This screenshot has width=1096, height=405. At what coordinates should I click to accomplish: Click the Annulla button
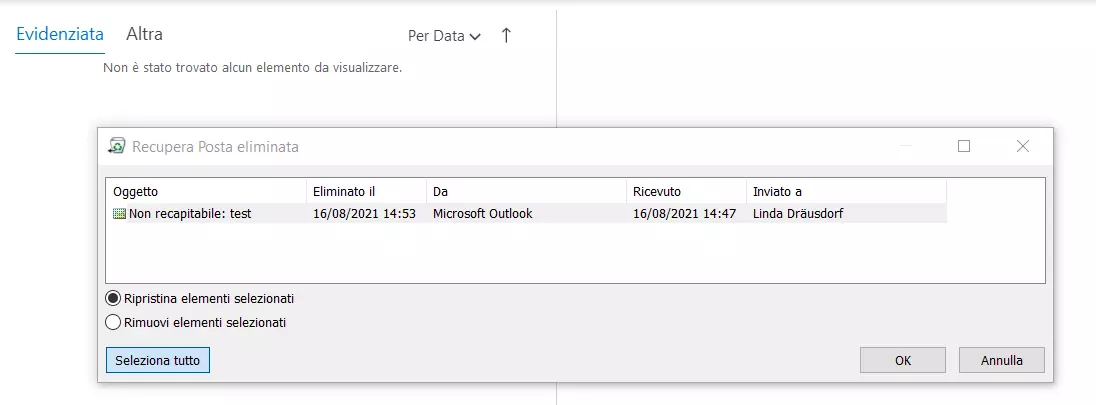pyautogui.click(x=1002, y=361)
